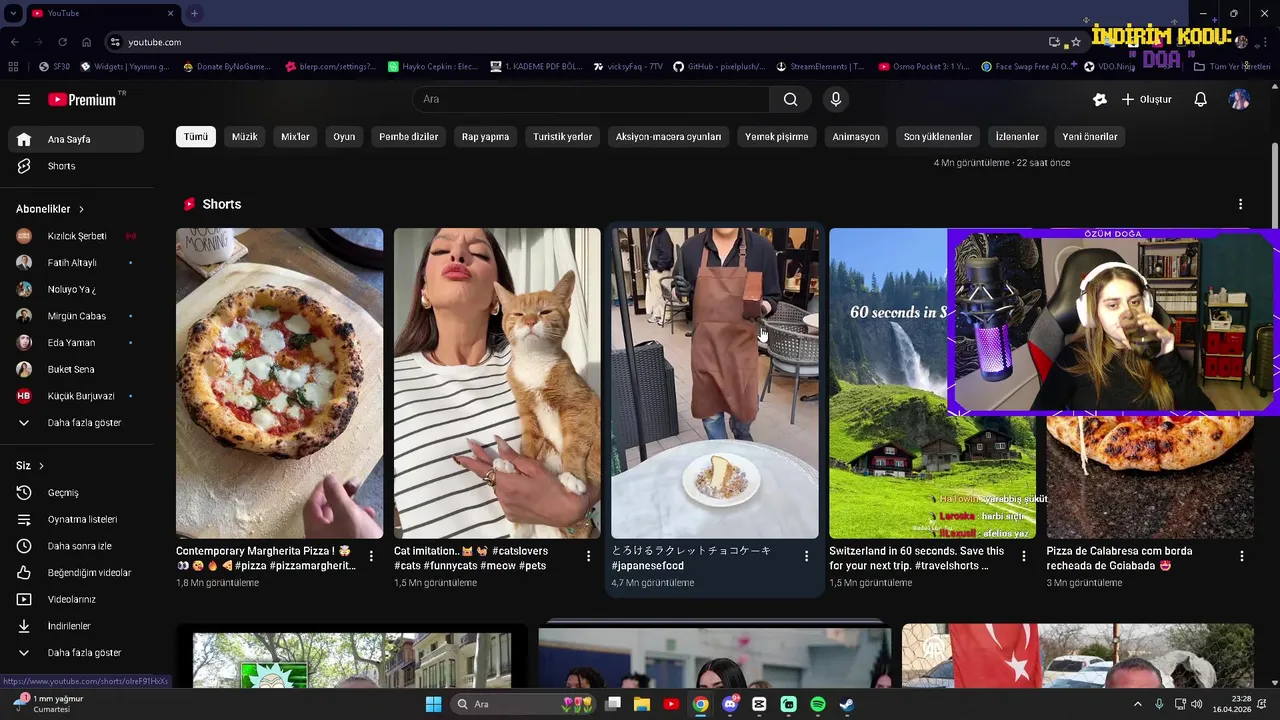
Task: Open options menu for Margherita Pizza short
Action: (x=371, y=556)
